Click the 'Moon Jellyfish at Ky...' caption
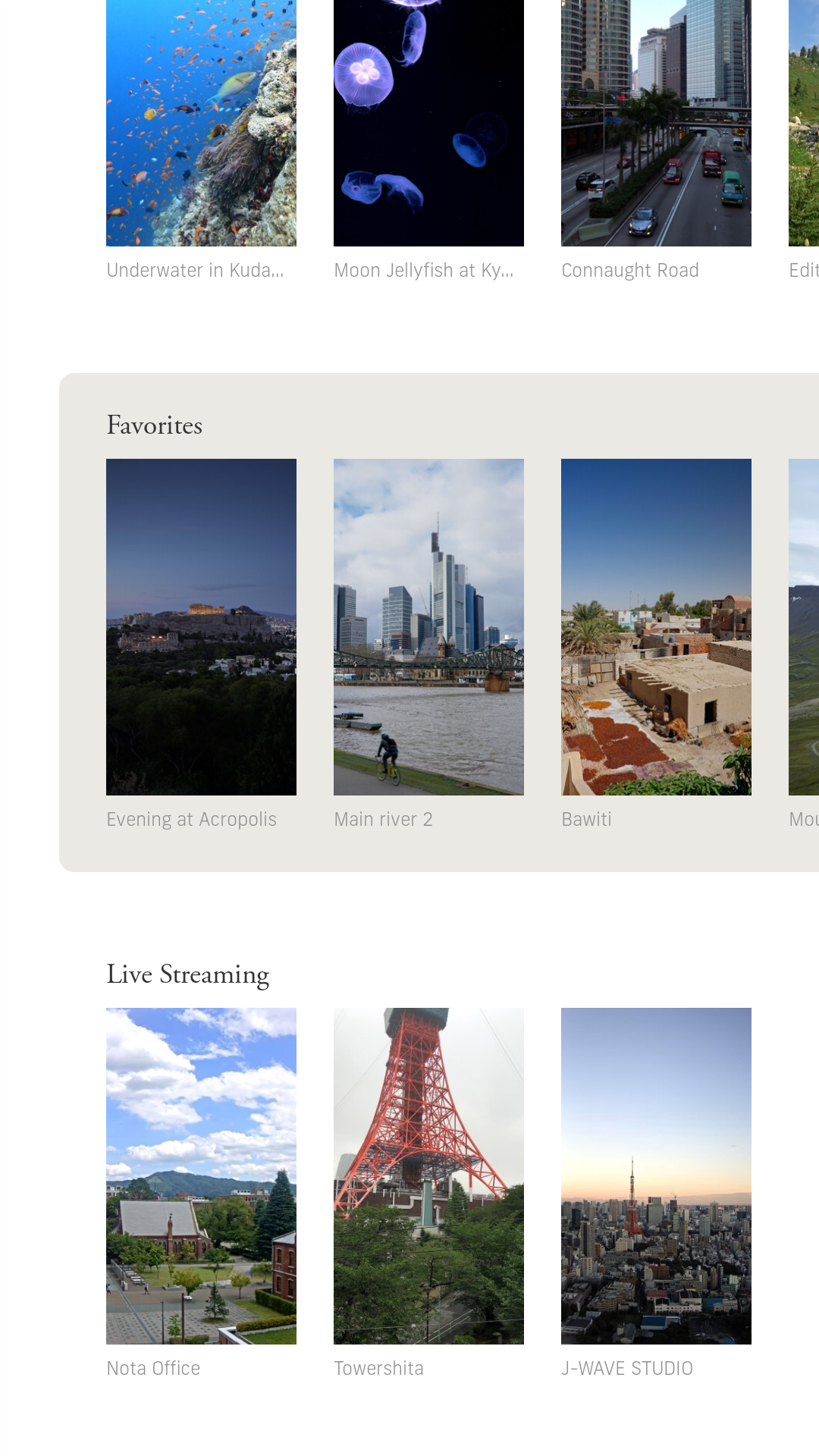This screenshot has width=819, height=1456. (x=424, y=271)
